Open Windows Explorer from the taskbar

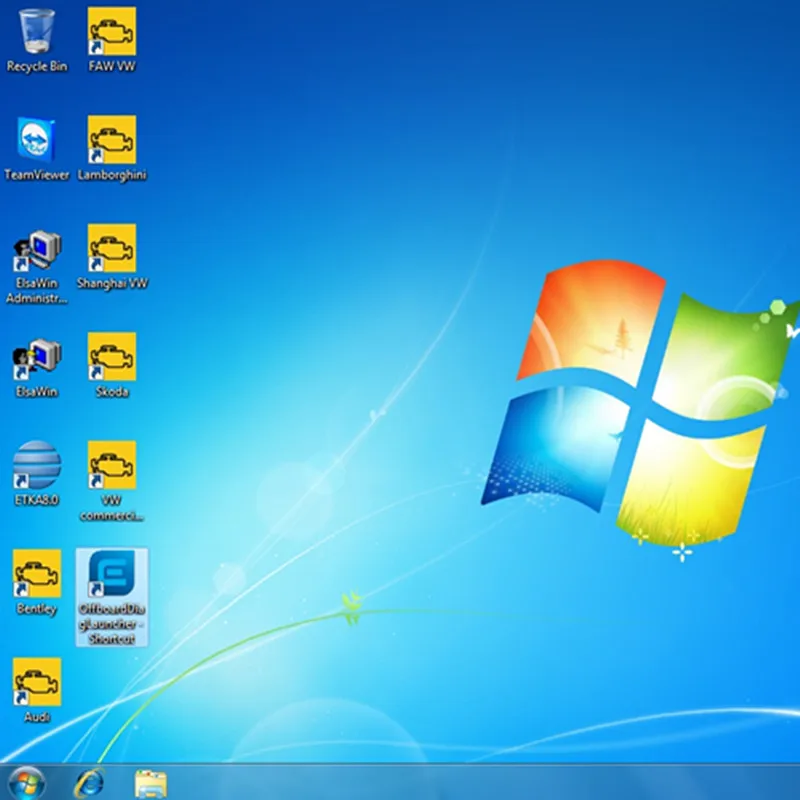[151, 784]
